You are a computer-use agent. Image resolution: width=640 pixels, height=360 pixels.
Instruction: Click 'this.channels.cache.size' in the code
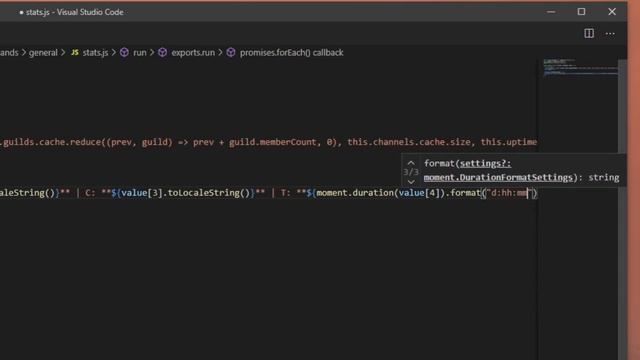click(409, 142)
